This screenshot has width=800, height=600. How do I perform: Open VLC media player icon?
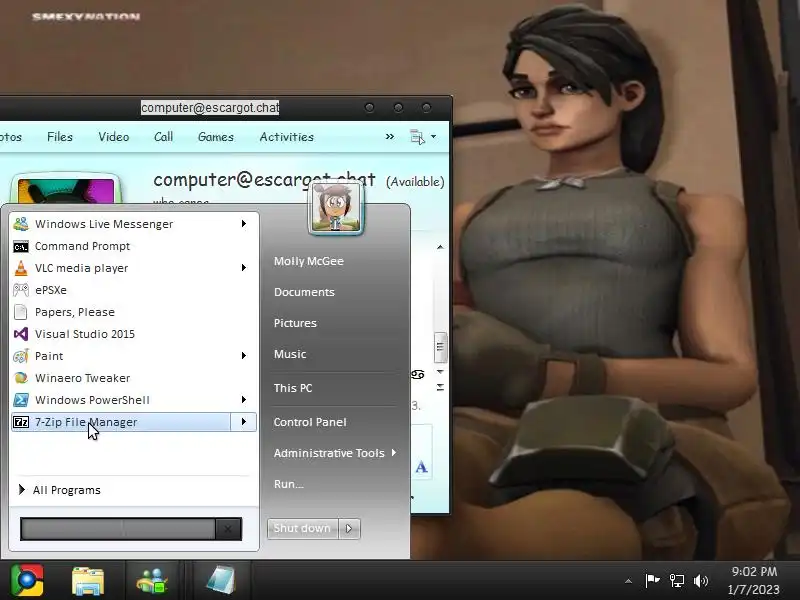(21, 268)
